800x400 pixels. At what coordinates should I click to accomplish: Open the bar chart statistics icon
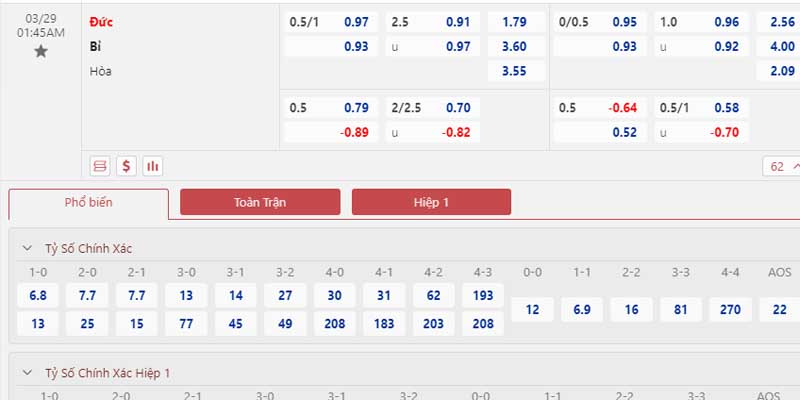pos(153,166)
